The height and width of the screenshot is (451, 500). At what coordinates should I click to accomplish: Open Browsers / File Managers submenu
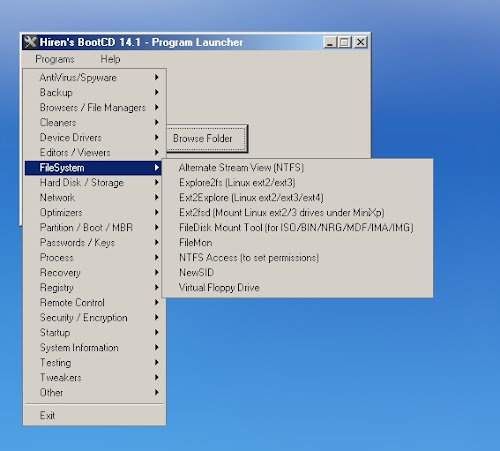[x=93, y=107]
